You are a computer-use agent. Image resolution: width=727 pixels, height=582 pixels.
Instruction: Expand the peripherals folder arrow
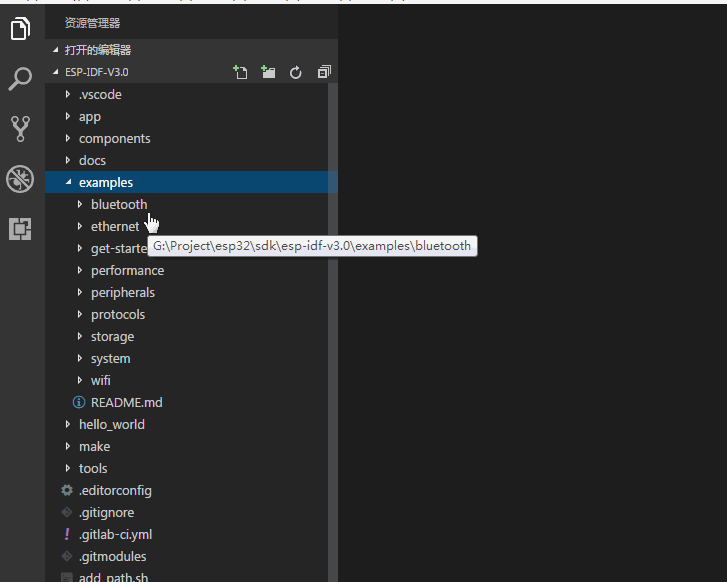[80, 292]
